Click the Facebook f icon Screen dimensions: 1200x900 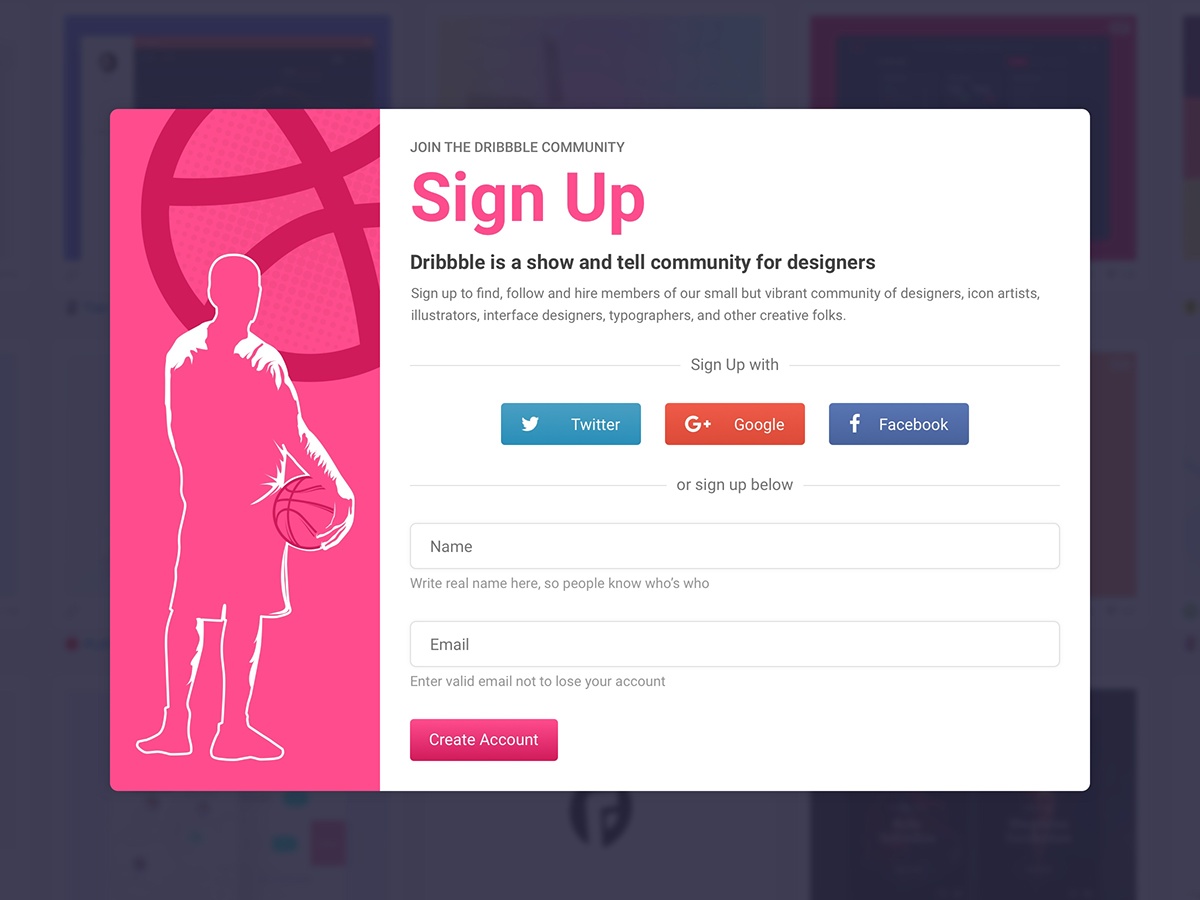click(855, 424)
